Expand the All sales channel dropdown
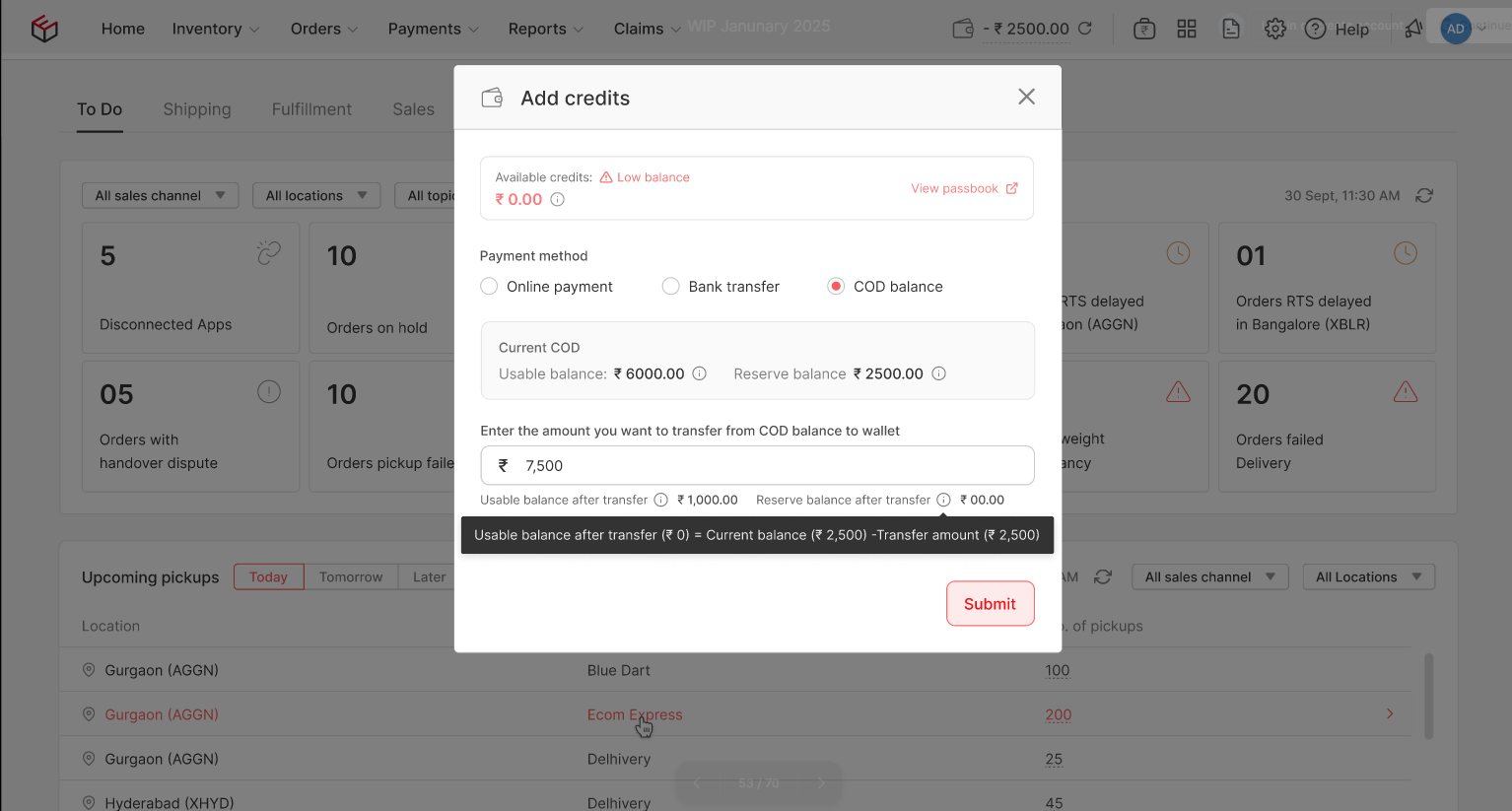The height and width of the screenshot is (811, 1512). click(160, 196)
